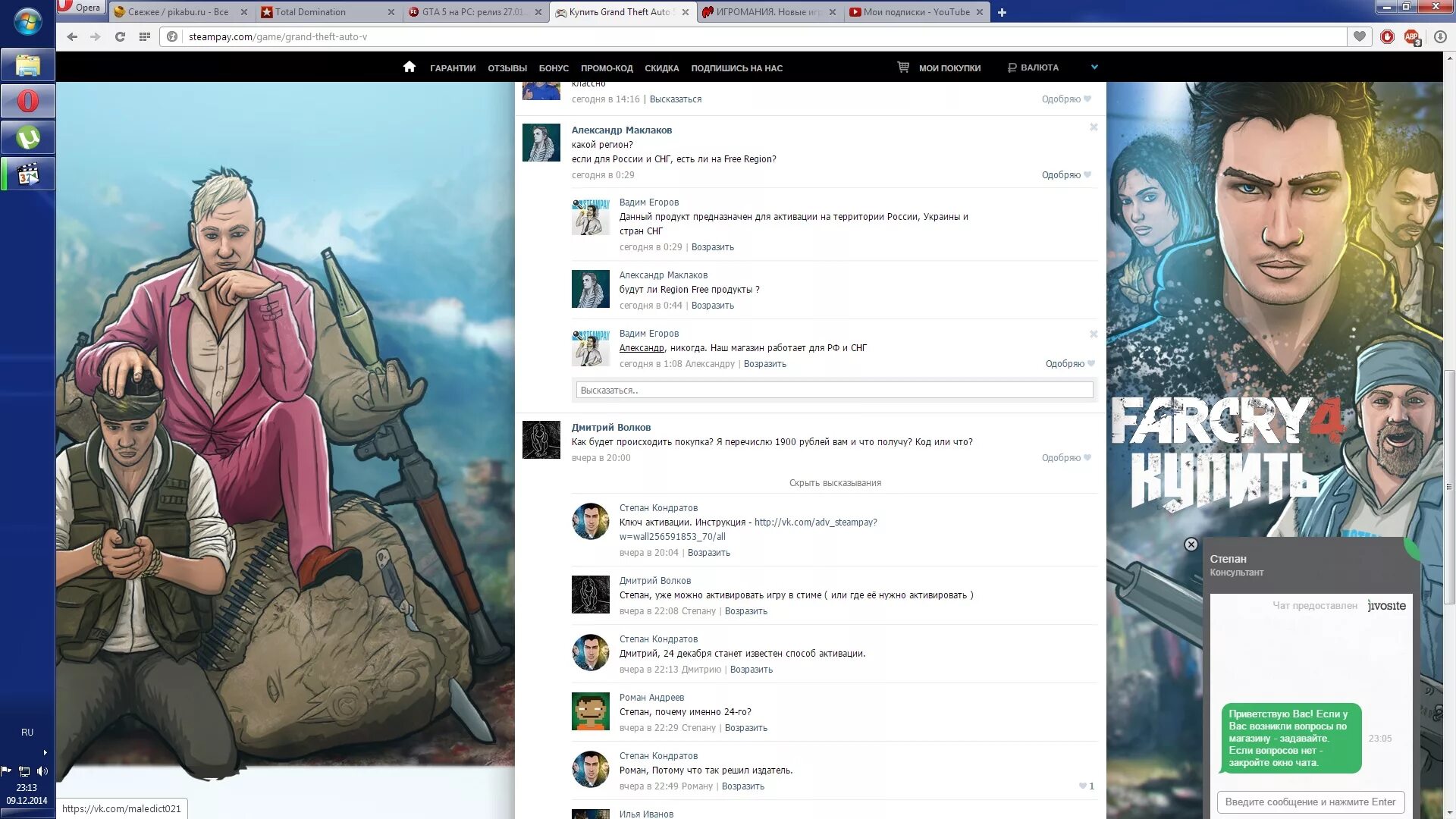The width and height of the screenshot is (1456, 819).
Task: Like Дмитрий Волков's comment at 20:00
Action: click(1066, 458)
